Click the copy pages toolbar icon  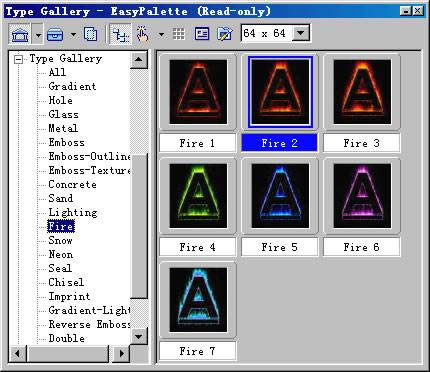click(x=91, y=34)
